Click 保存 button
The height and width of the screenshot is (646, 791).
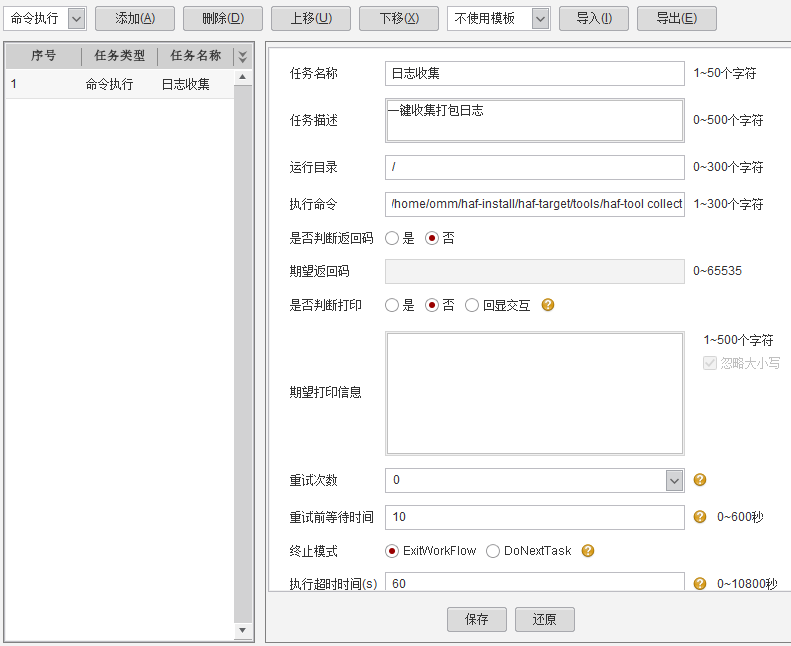coord(477,619)
